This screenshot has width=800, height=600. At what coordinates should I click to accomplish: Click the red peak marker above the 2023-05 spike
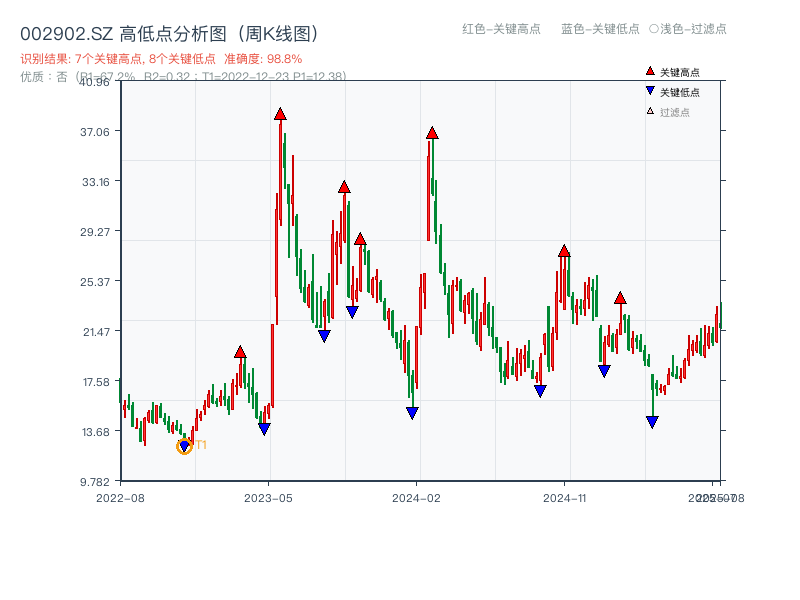[x=279, y=113]
